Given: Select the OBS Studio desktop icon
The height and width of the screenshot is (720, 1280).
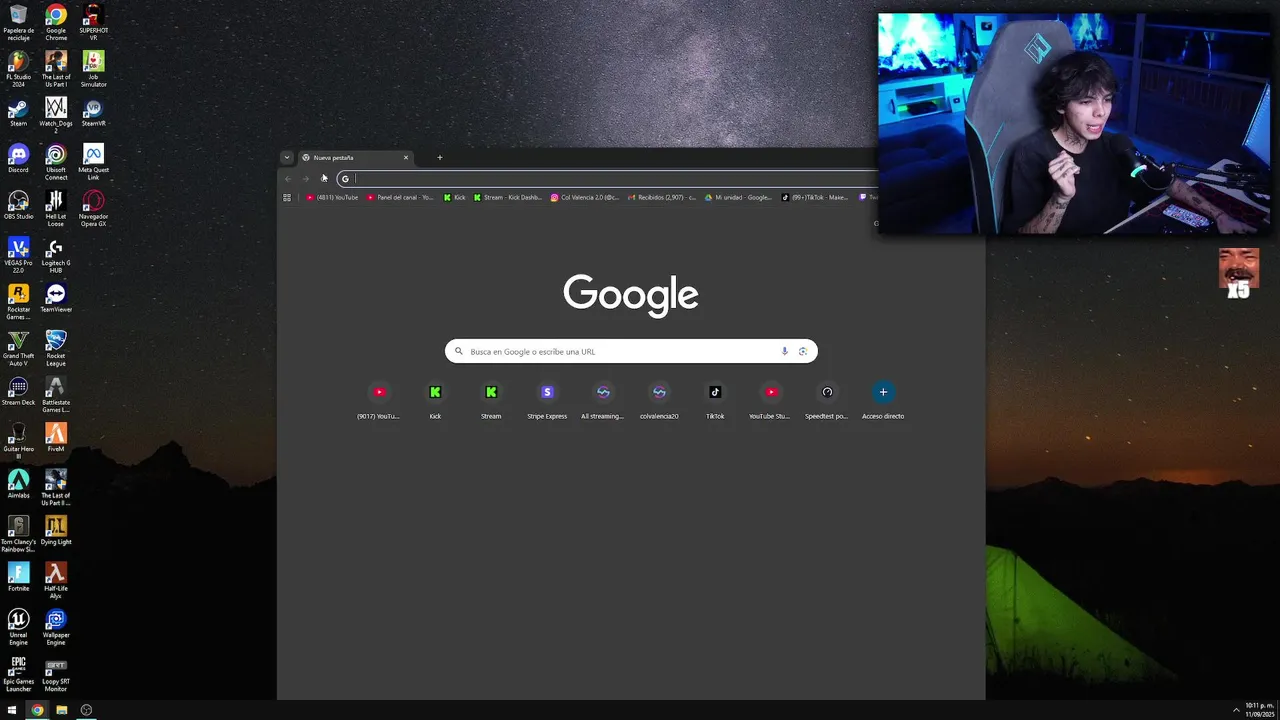Looking at the screenshot, I should [x=18, y=205].
